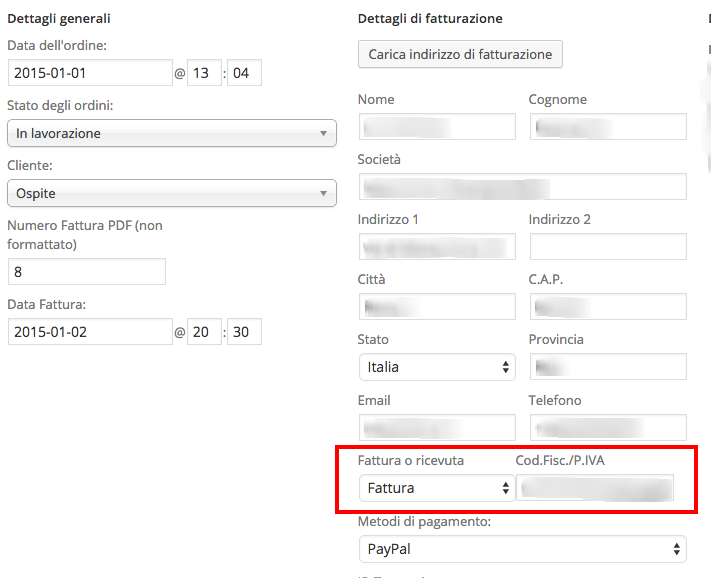Click the Dettagli di fatturazione heading
711x578 pixels.
click(x=430, y=19)
